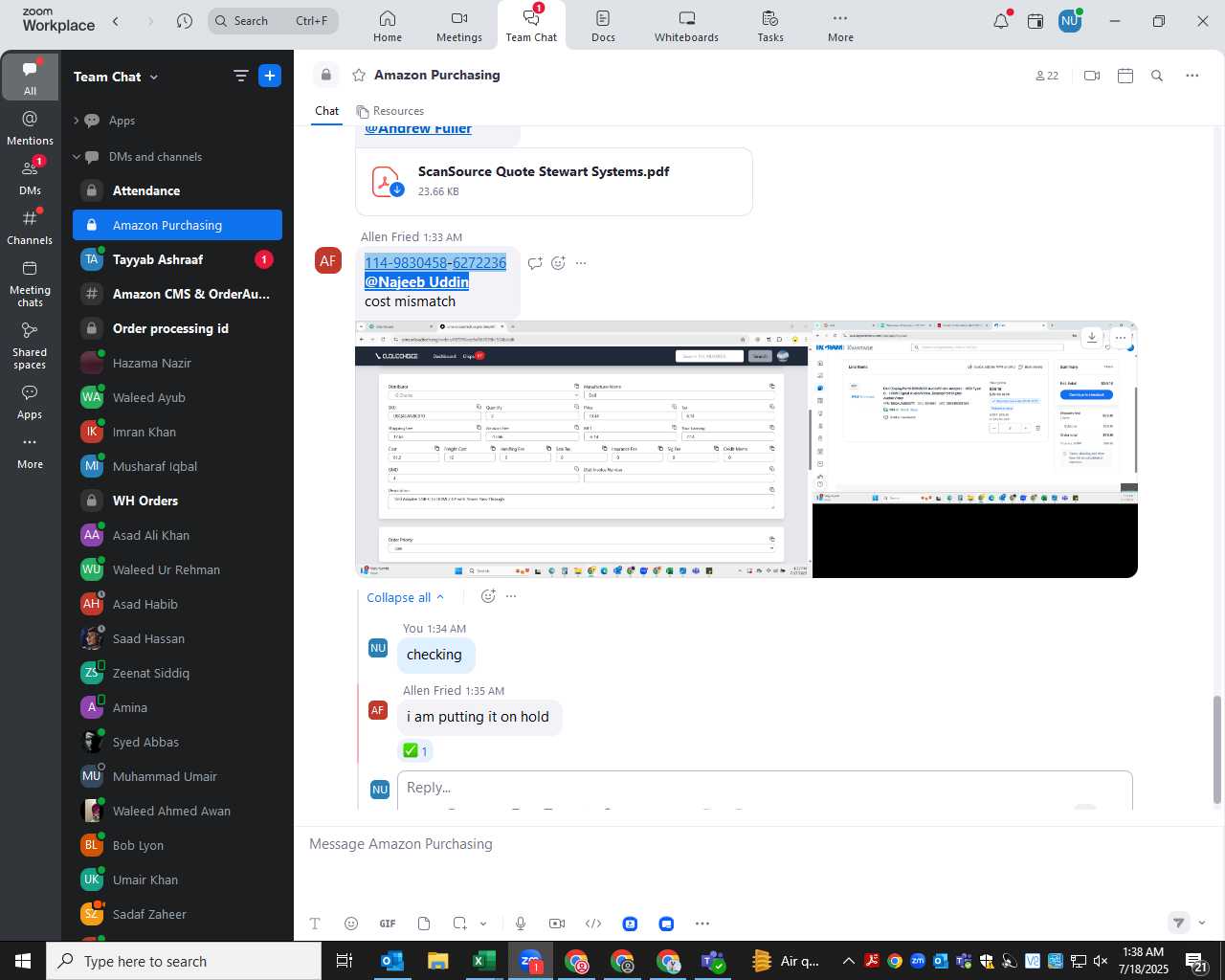Open Excel from the Windows taskbar
The width and height of the screenshot is (1225, 980).
483,961
